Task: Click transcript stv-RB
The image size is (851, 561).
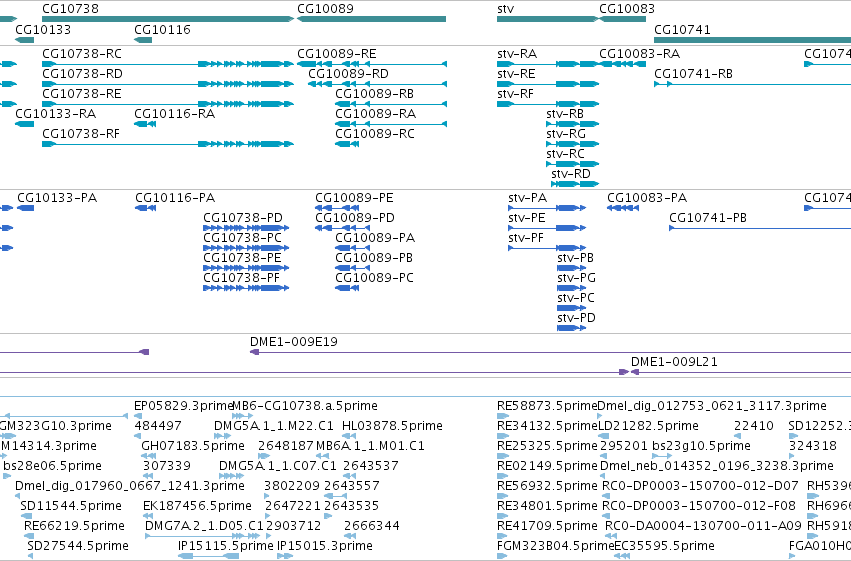Action: 565,113
